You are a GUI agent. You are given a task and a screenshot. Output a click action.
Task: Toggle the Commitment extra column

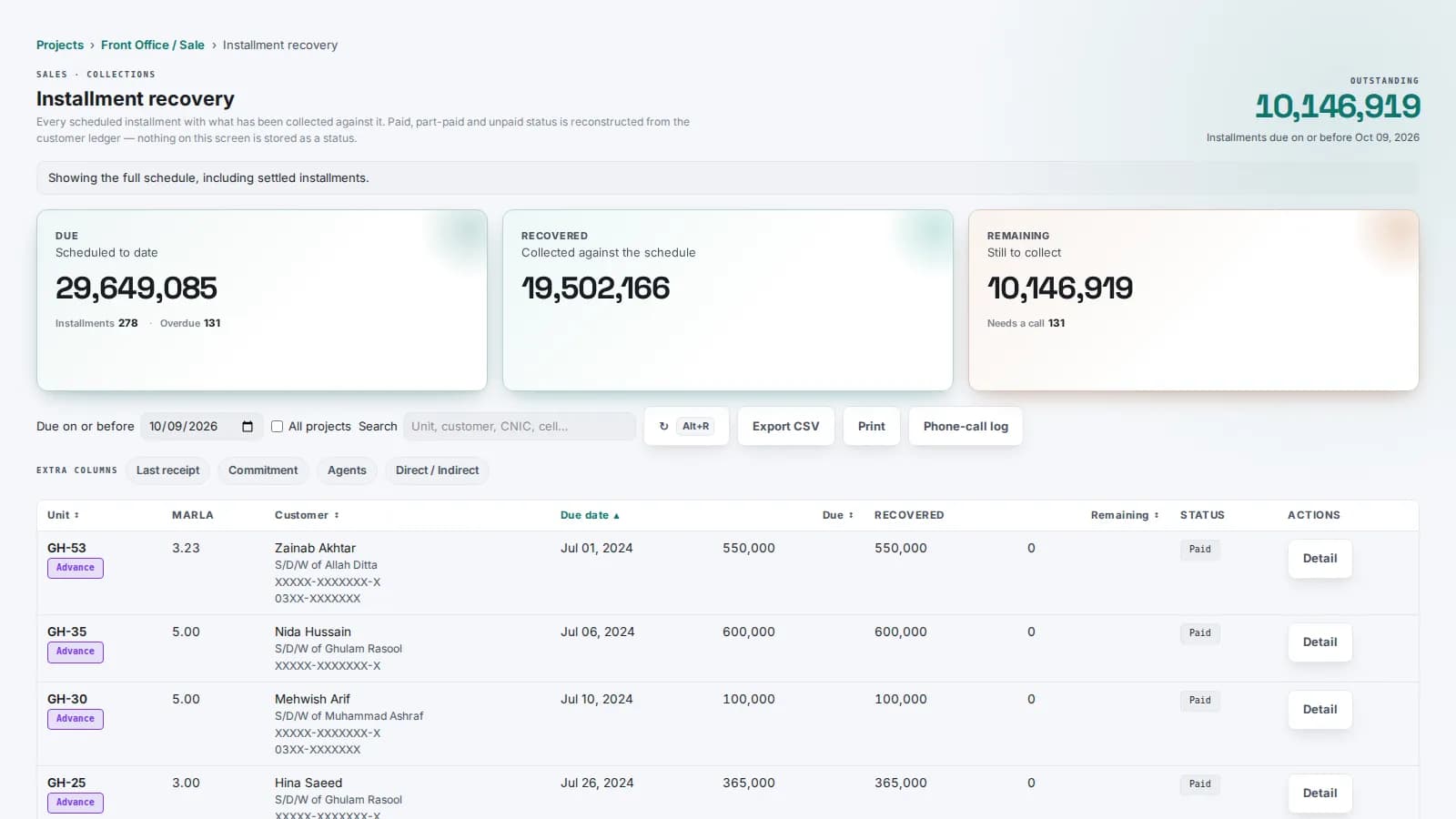[263, 470]
